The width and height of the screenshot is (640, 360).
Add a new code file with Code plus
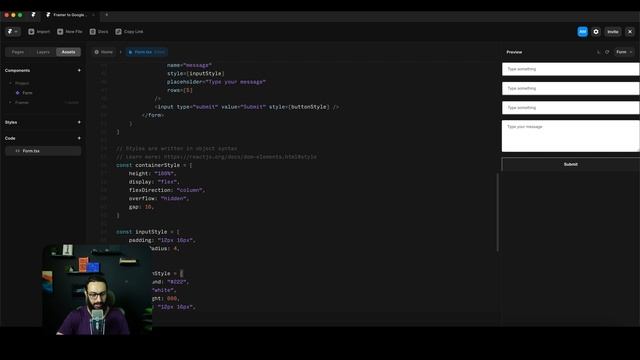(79, 138)
